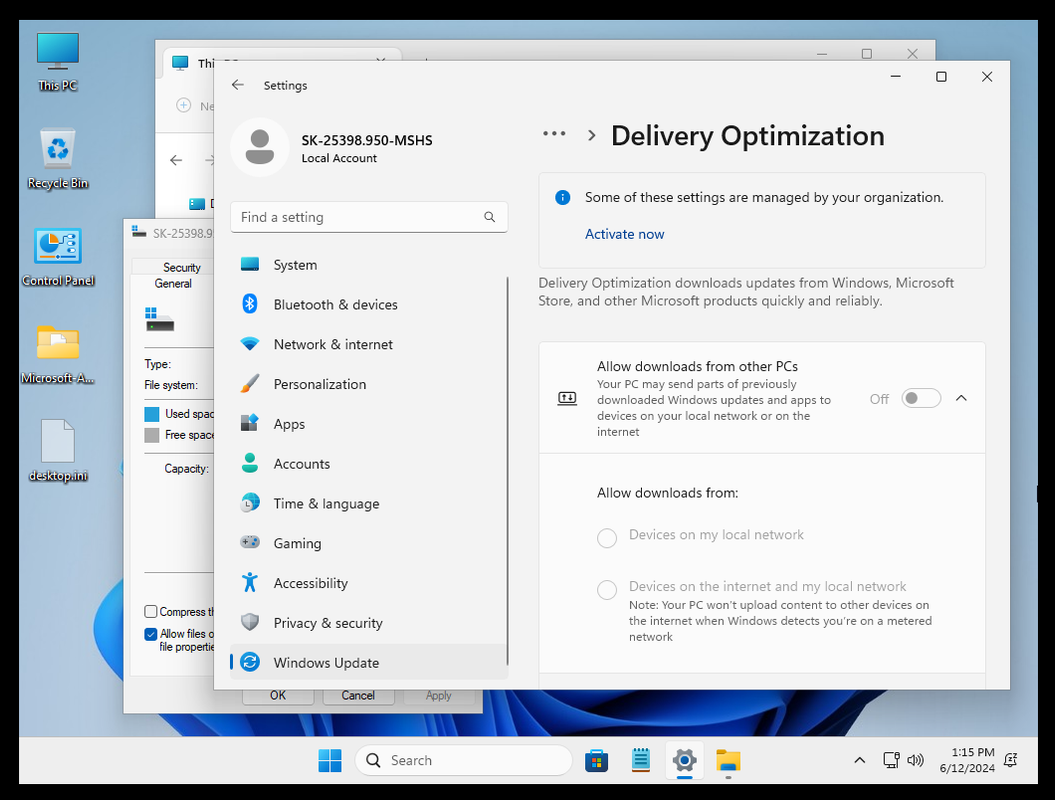Open System category in Settings sidebar
1055x800 pixels.
coord(368,264)
